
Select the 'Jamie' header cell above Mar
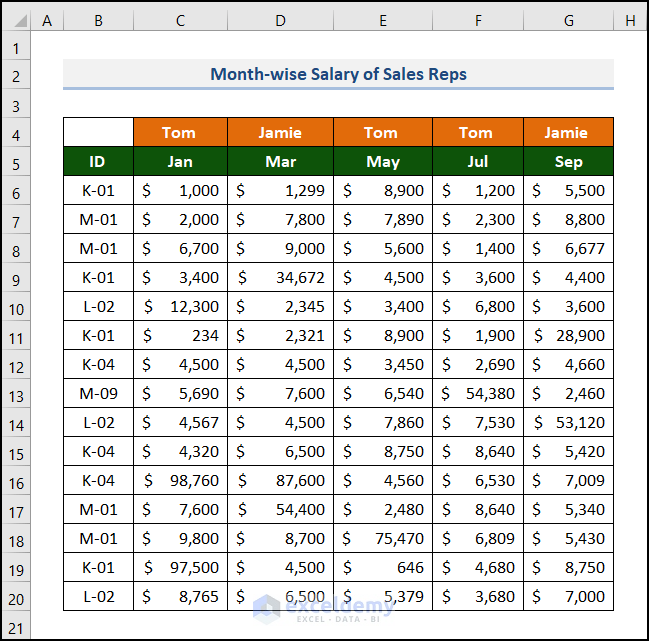point(280,132)
